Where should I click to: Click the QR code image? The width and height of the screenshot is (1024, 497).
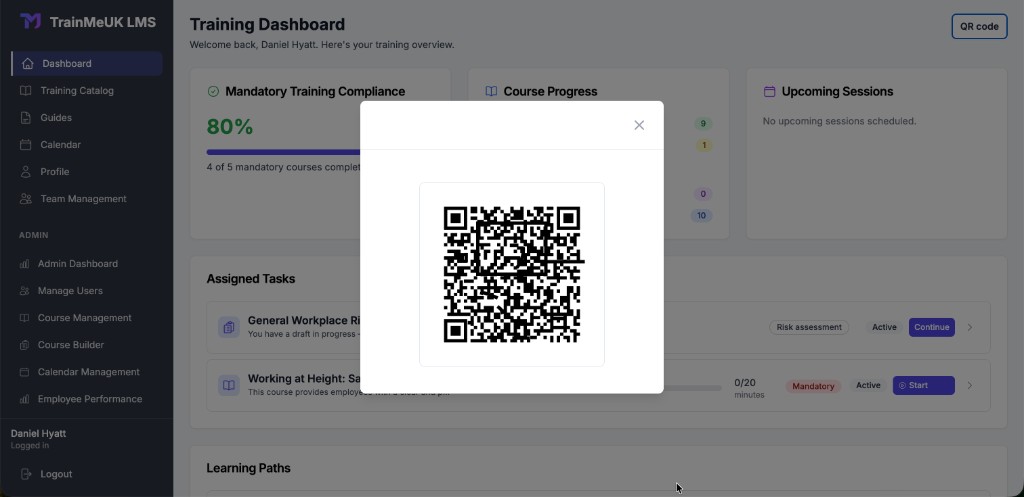click(512, 274)
